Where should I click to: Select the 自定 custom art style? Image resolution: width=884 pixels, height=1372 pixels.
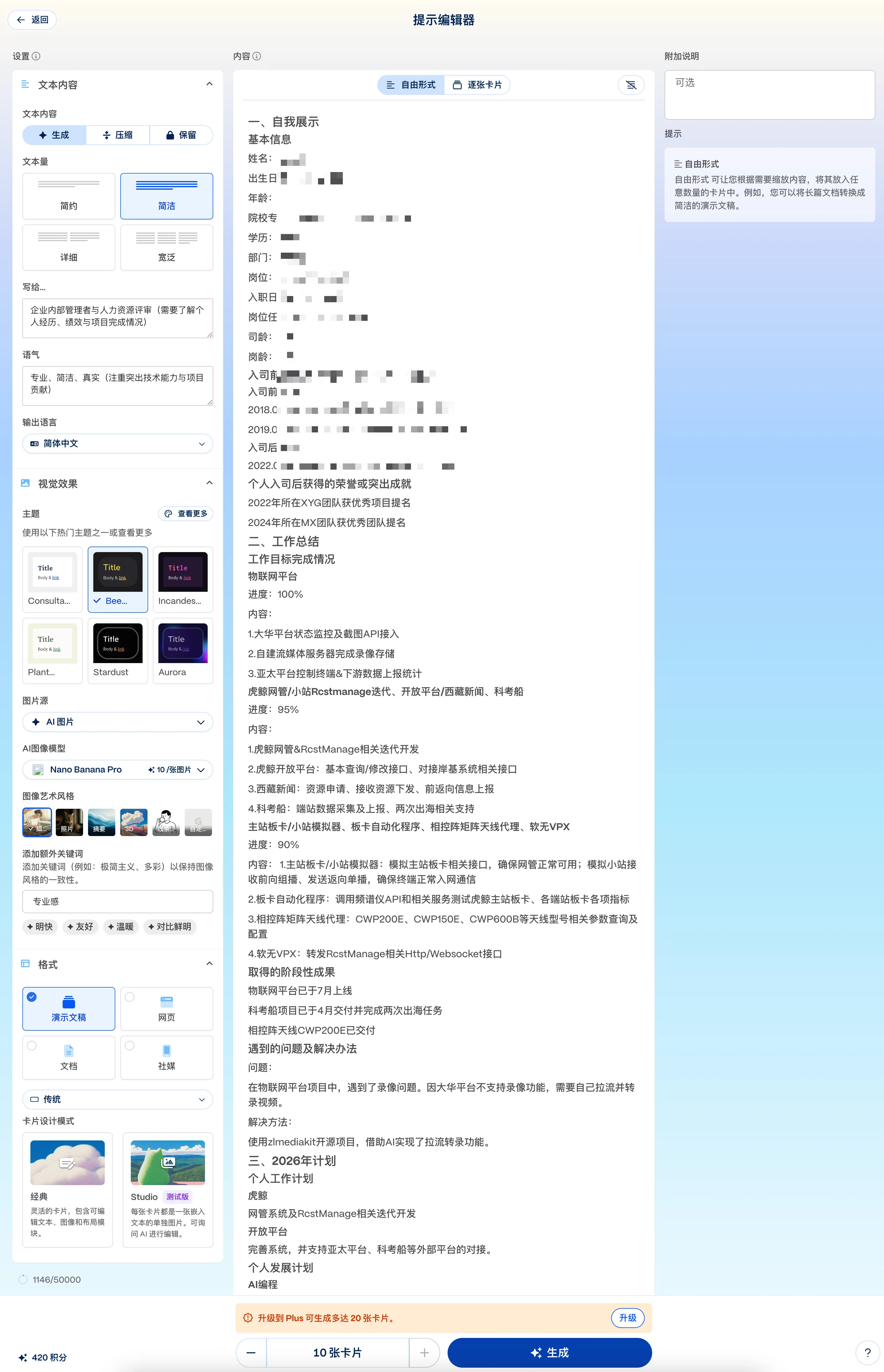point(199,823)
